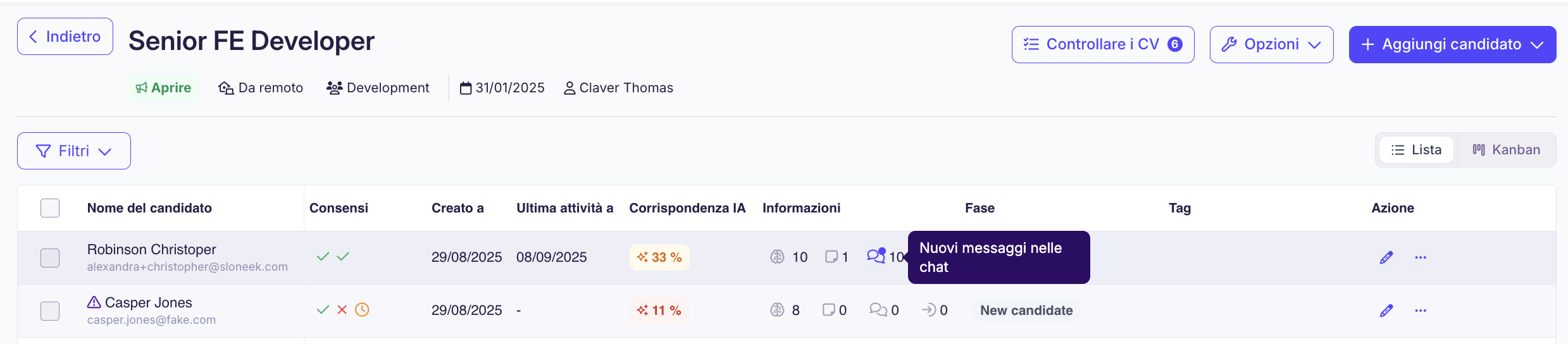Screen dimensions: 1568x344
Task: Switch to Lista view
Action: (x=1416, y=150)
